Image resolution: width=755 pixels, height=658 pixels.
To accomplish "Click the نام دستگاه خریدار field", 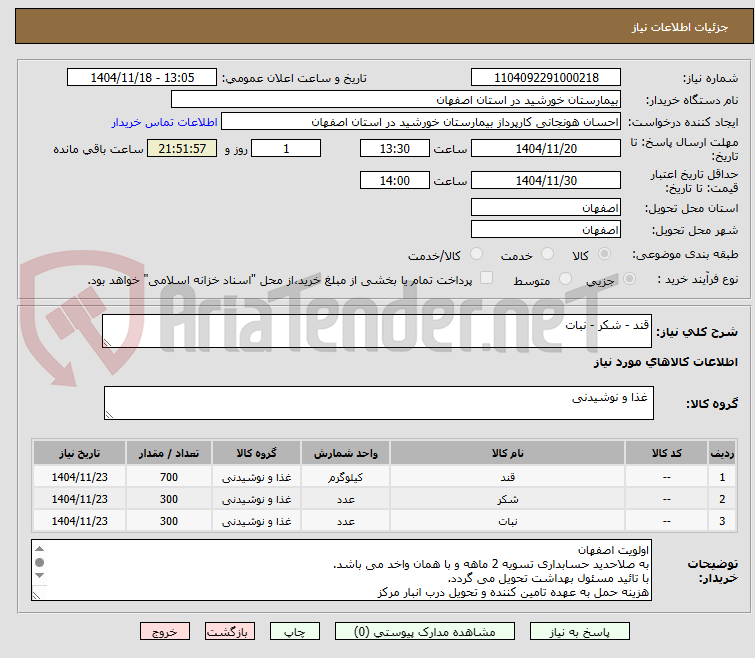I will click(x=396, y=100).
